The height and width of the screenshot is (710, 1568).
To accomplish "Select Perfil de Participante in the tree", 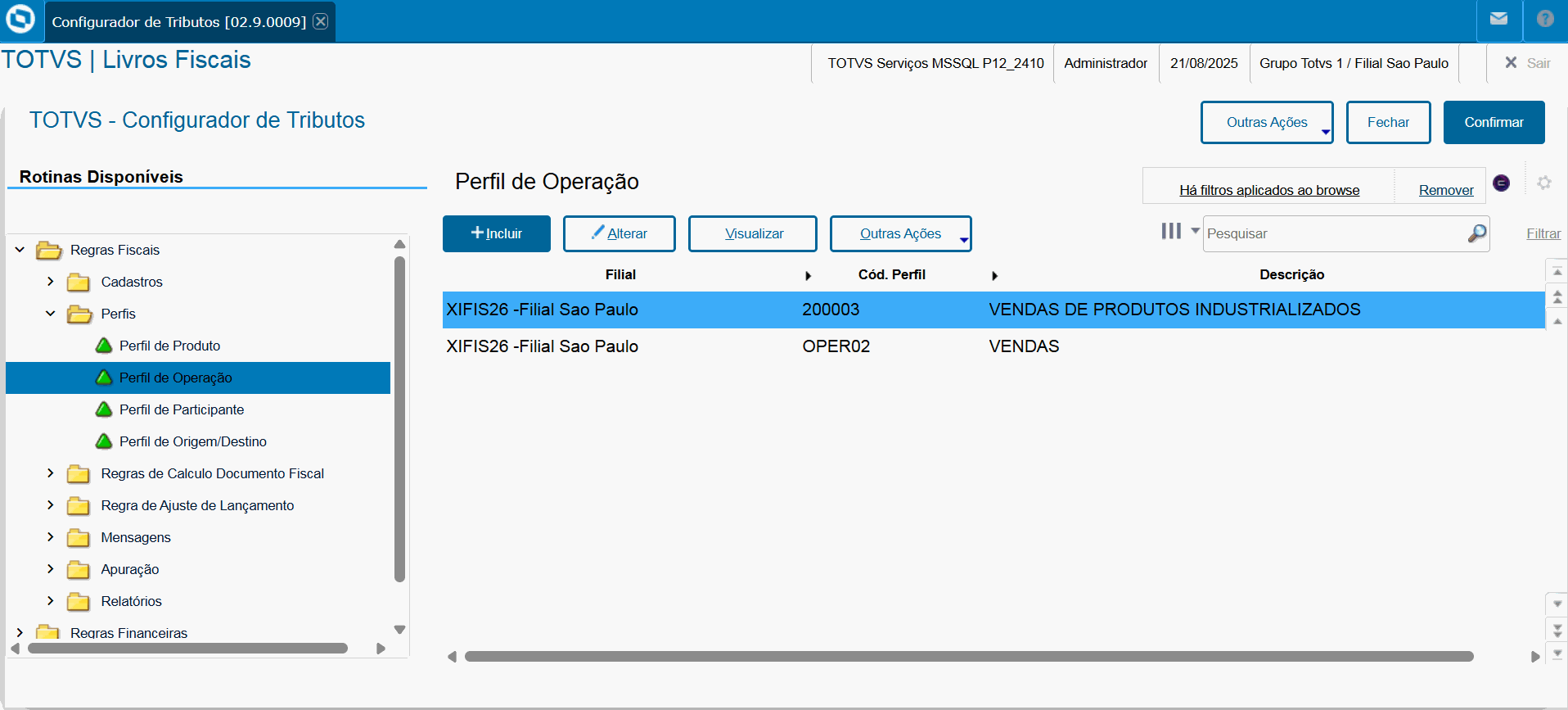I will coord(182,409).
